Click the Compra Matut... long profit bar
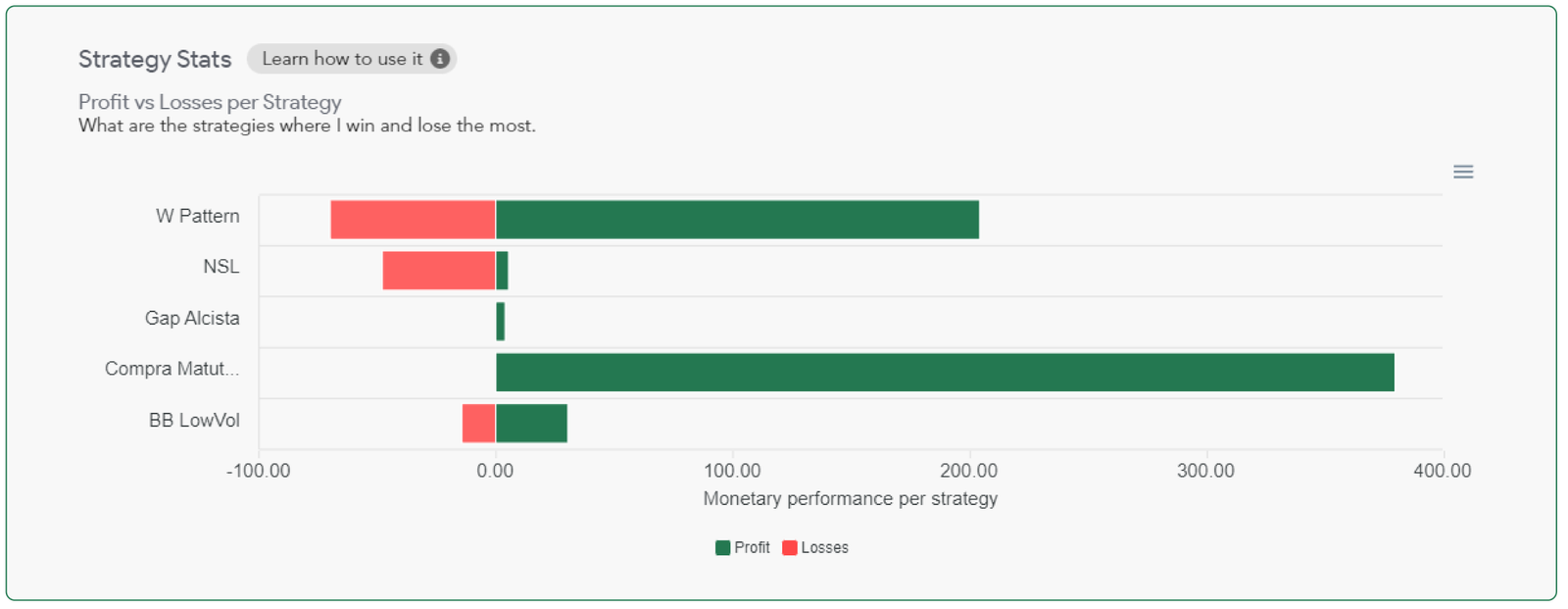The height and width of the screenshot is (609, 1568). [x=945, y=373]
